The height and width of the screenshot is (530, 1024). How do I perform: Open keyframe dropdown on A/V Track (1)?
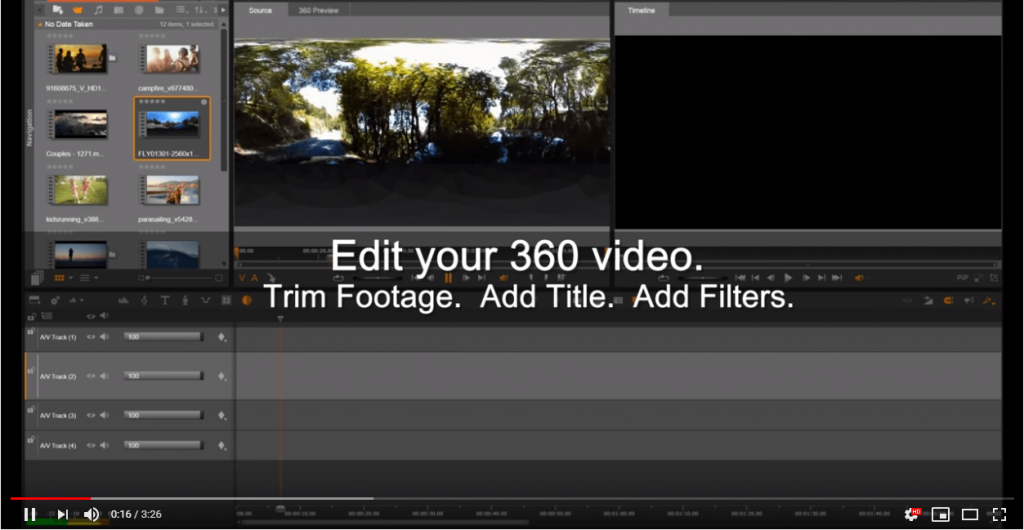[222, 337]
